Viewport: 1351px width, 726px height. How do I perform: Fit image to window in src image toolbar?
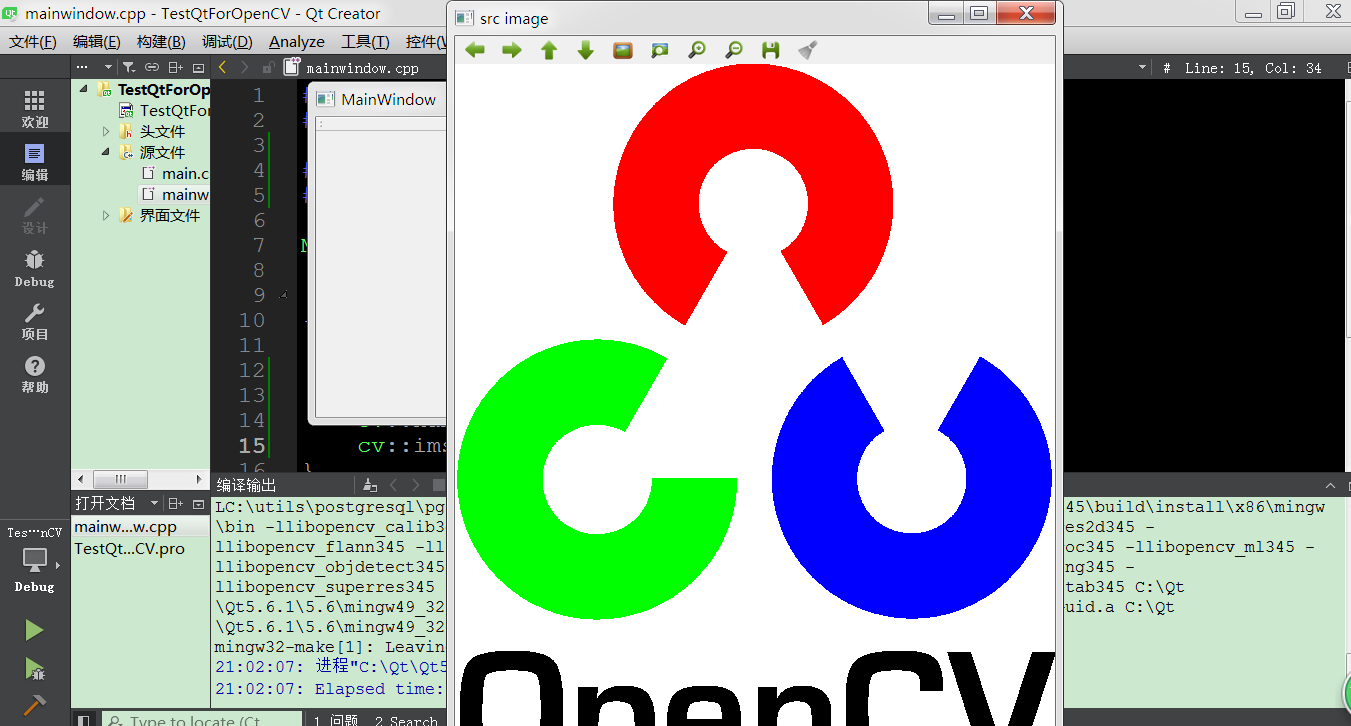click(x=660, y=50)
